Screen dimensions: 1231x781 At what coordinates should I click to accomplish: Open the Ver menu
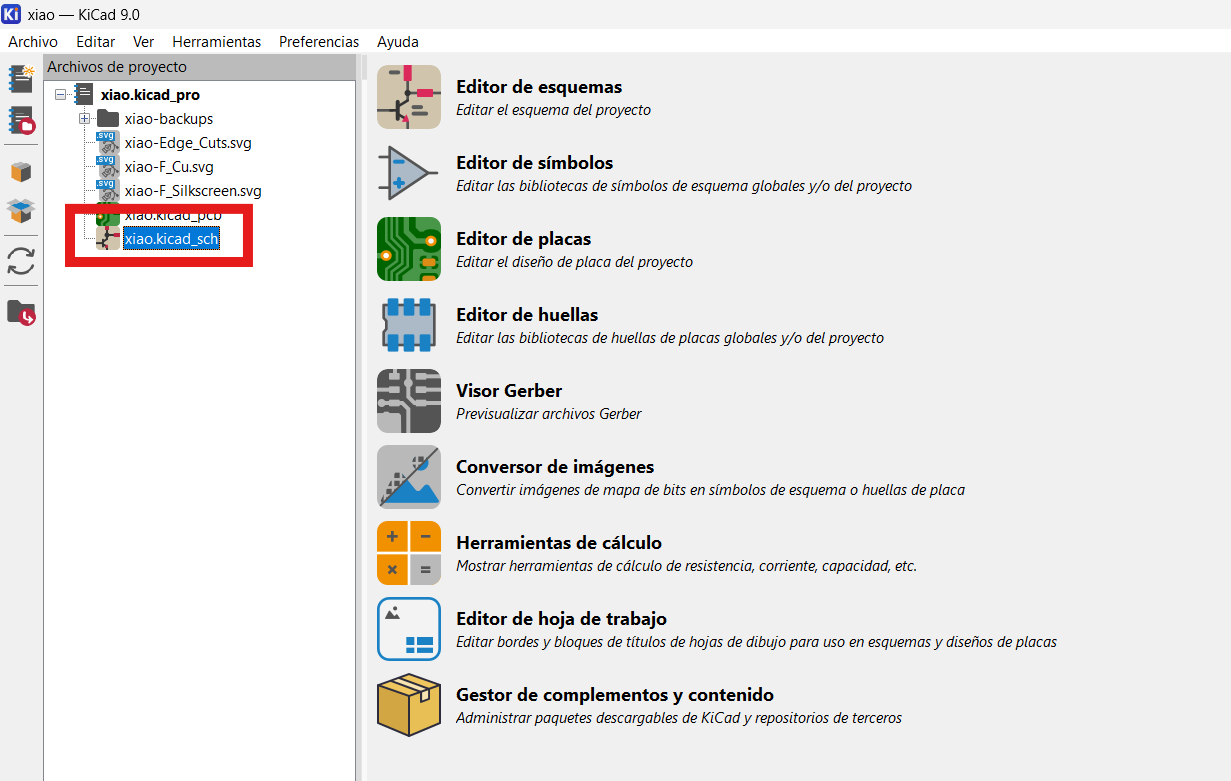click(x=144, y=42)
